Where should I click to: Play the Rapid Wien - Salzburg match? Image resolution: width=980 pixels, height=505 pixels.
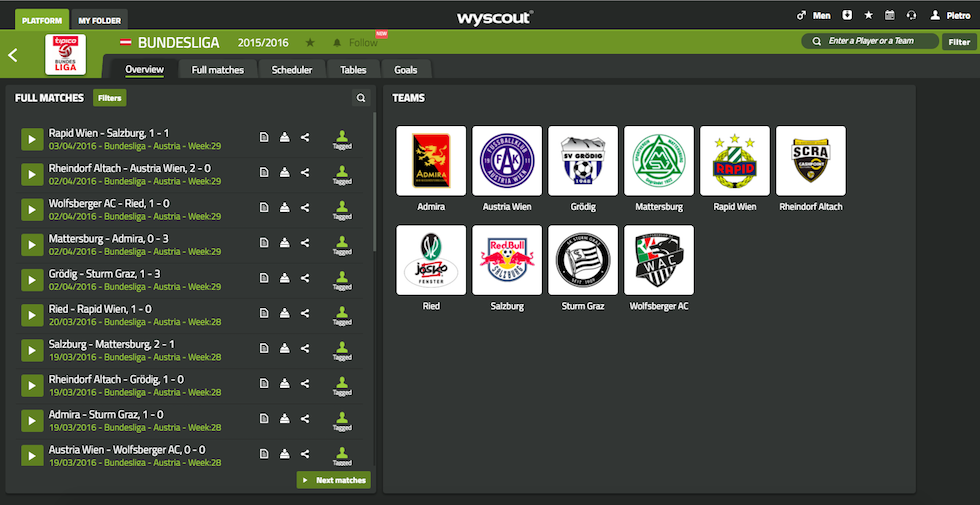[x=32, y=139]
